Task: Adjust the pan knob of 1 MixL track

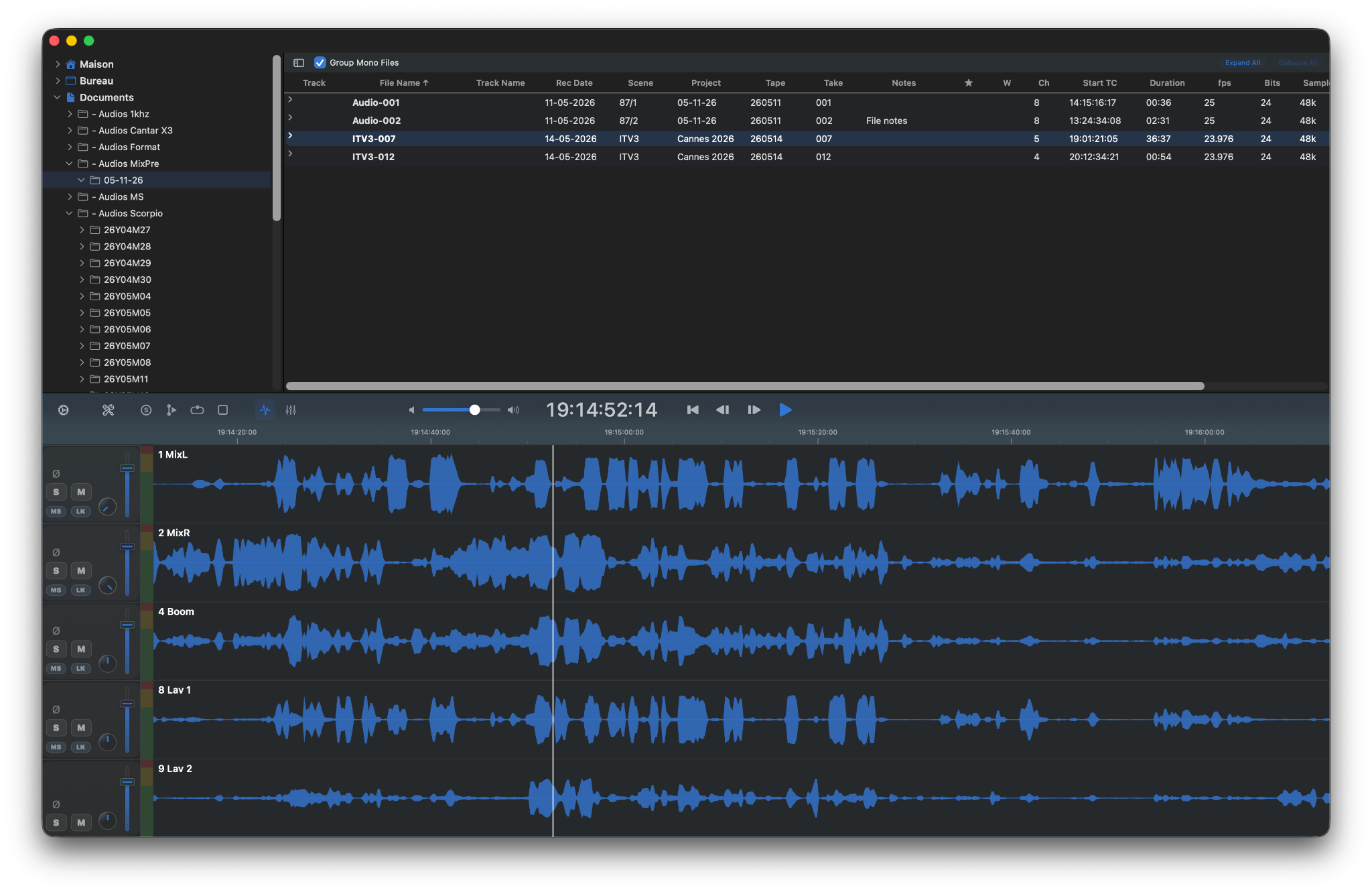Action: (107, 507)
